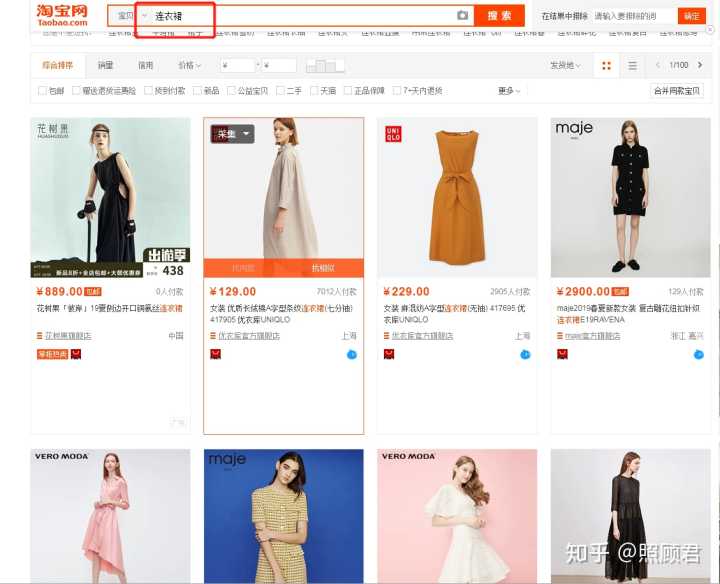Click Tmall badge icon under ¥229 dress
The height and width of the screenshot is (584, 720).
[x=389, y=354]
